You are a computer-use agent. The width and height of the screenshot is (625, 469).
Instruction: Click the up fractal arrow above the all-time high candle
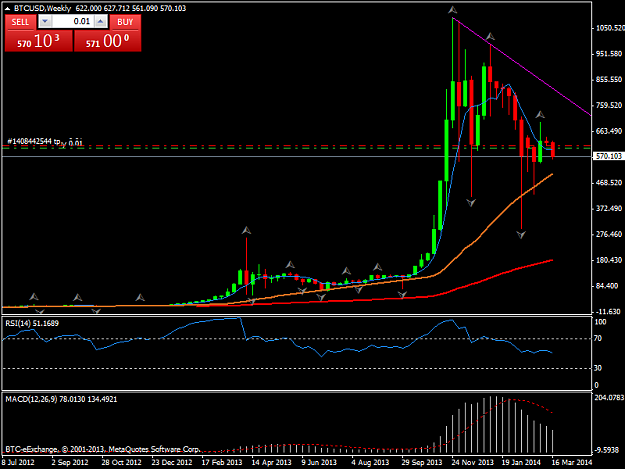452,10
